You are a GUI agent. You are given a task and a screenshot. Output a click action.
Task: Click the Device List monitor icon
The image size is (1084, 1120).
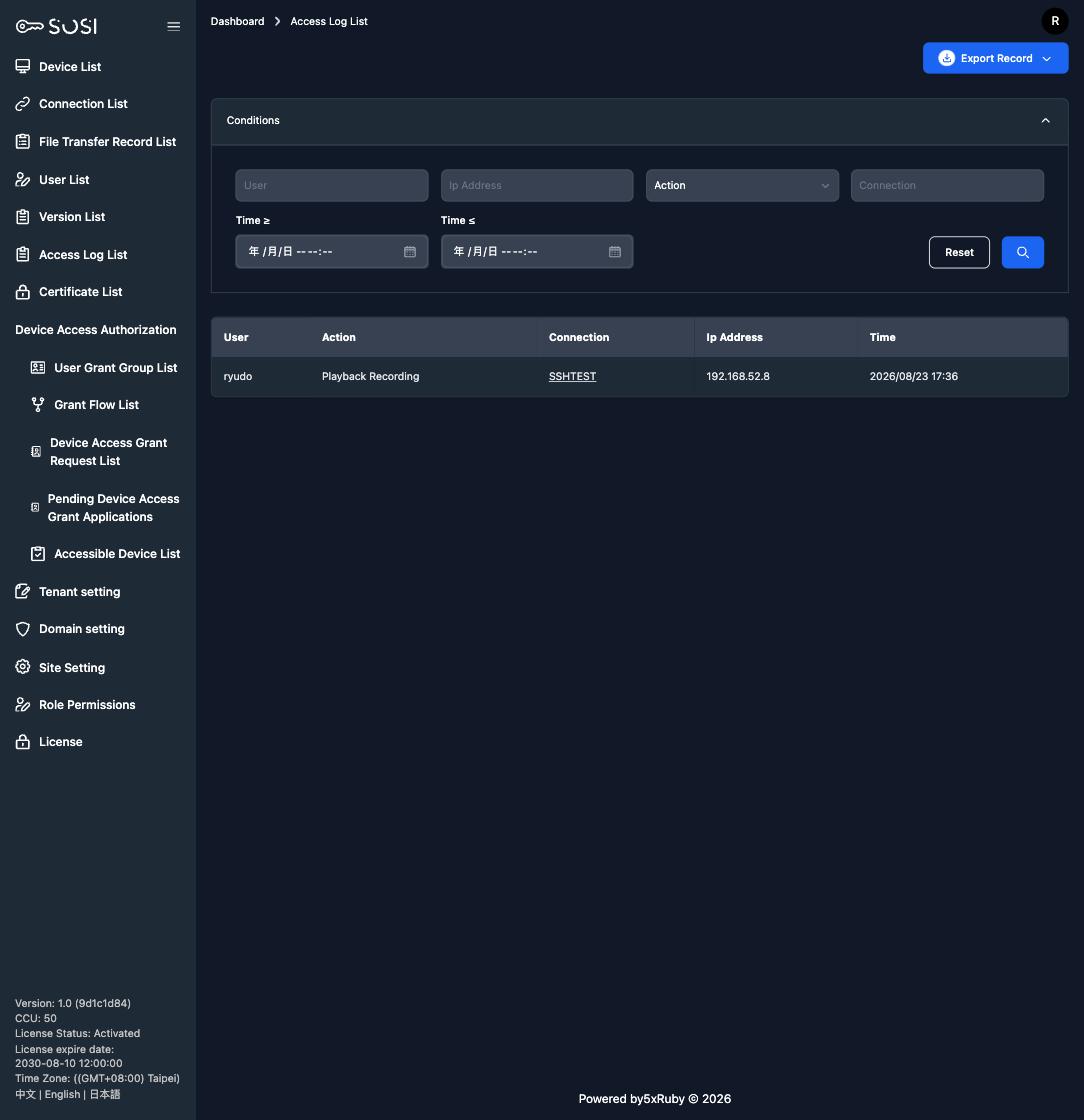23,66
